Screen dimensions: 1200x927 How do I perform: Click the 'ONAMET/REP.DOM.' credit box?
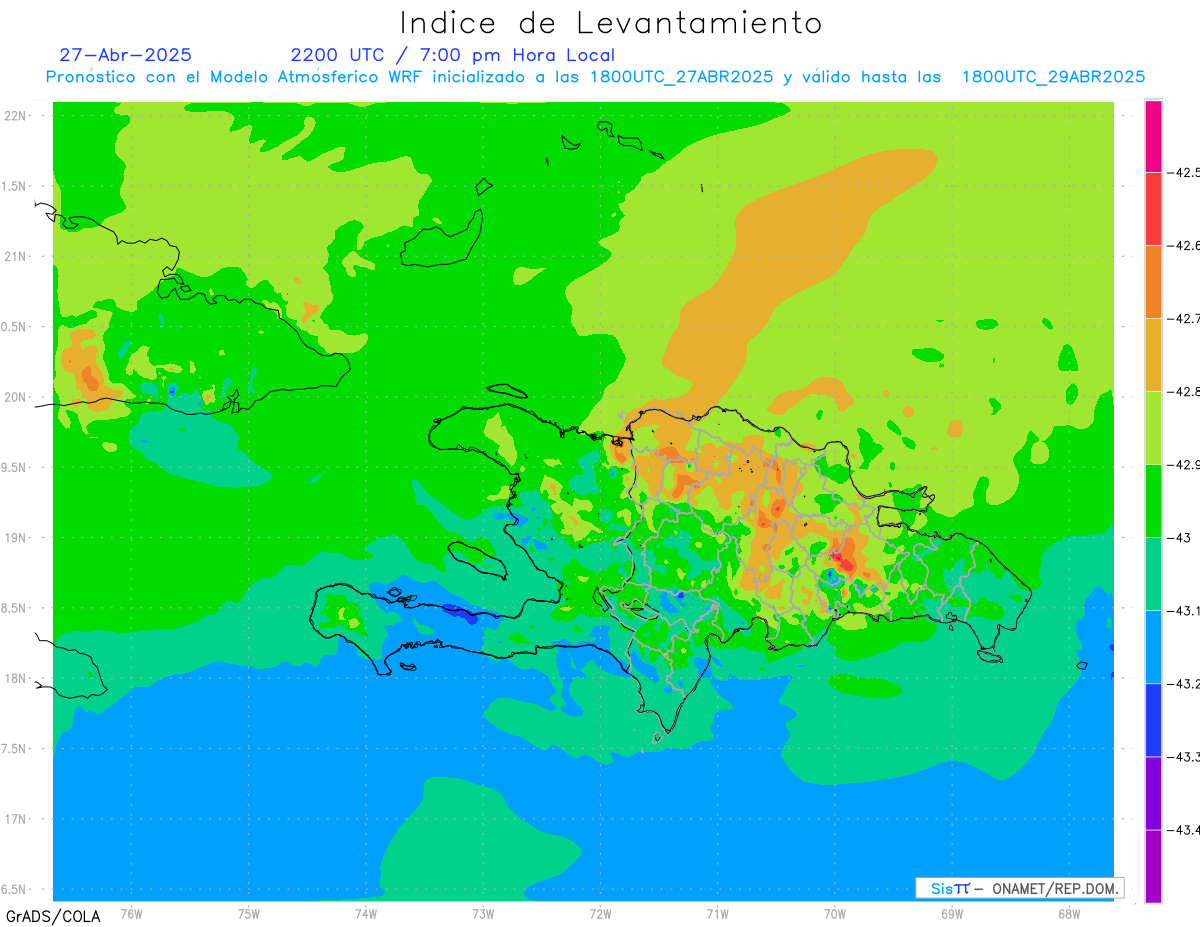point(1019,888)
